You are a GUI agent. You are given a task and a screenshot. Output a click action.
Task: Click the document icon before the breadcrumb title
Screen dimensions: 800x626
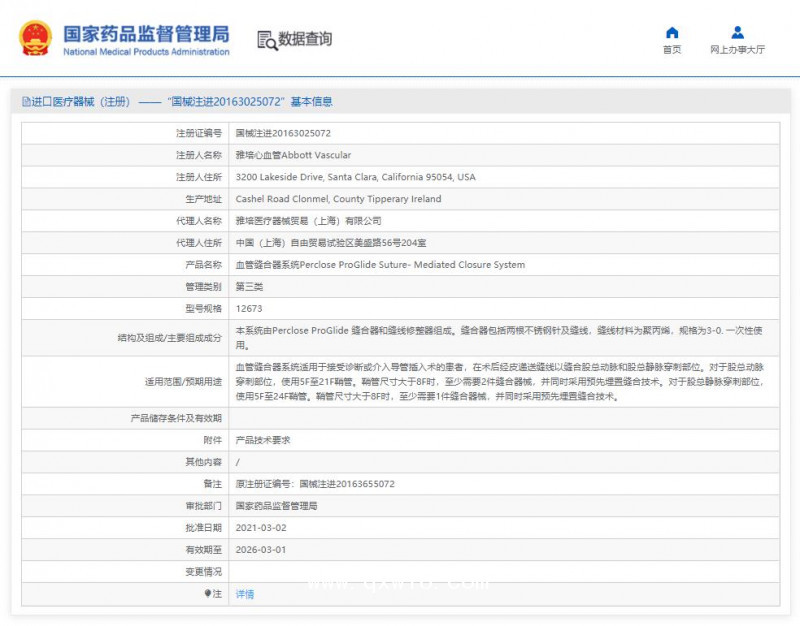(x=23, y=101)
